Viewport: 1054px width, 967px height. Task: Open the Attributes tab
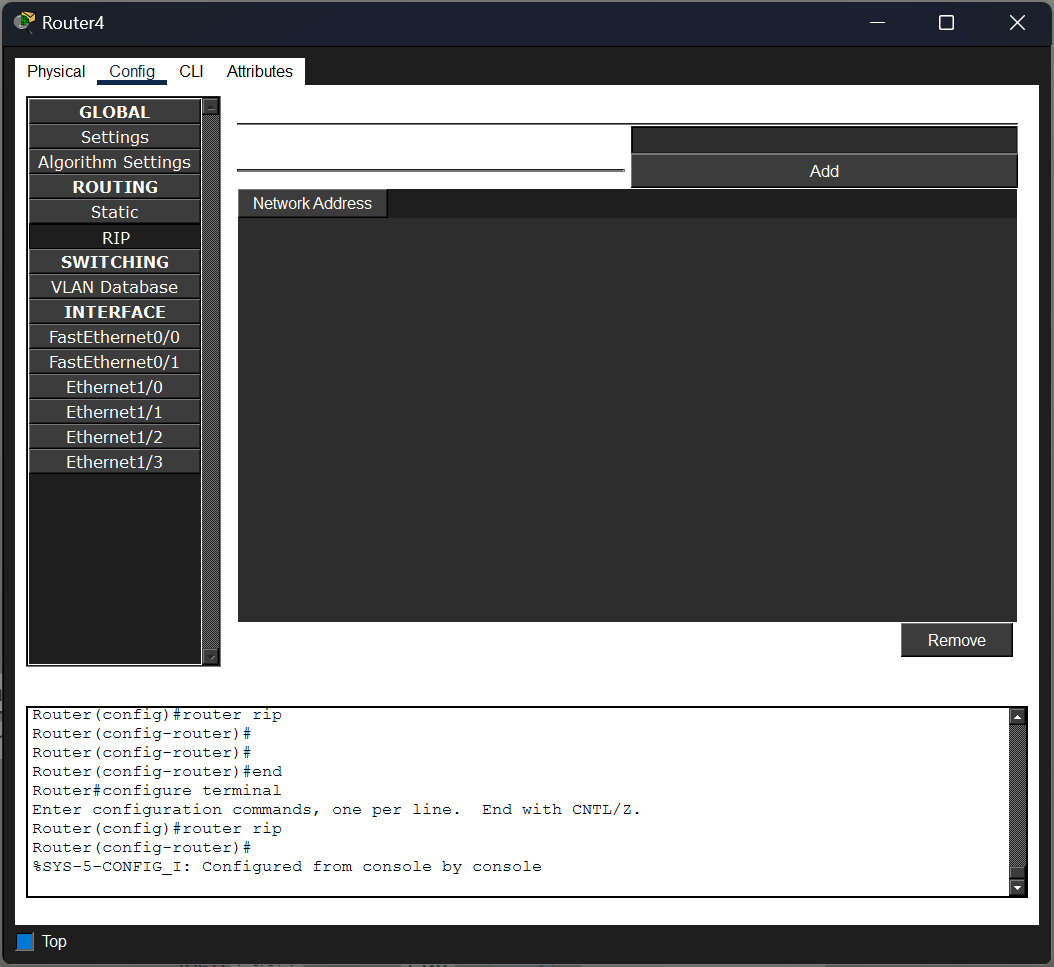pos(259,71)
